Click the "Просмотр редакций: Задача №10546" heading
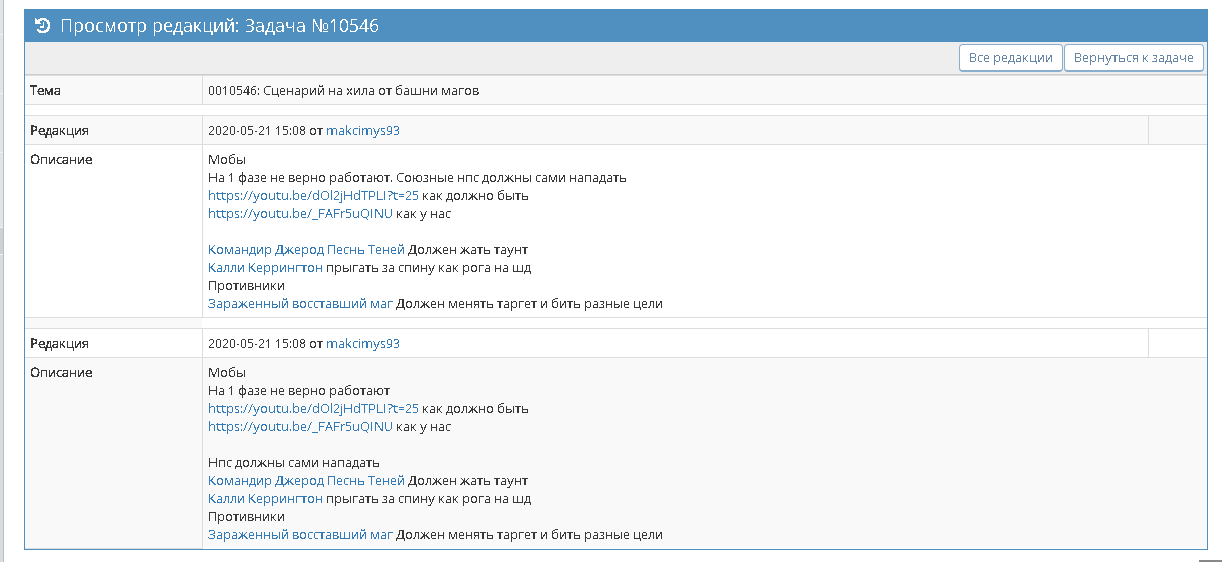 click(x=219, y=26)
